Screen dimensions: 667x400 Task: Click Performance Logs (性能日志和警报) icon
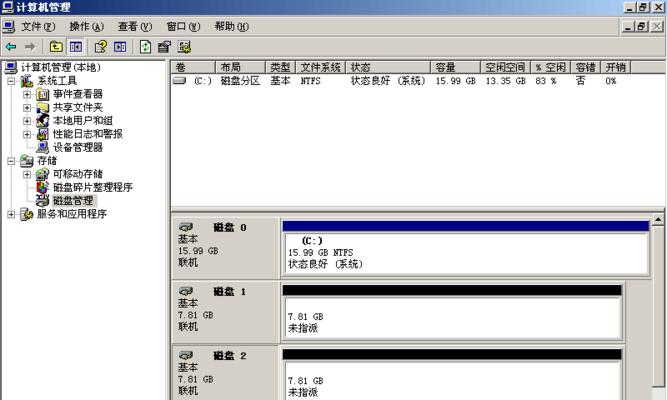pos(43,134)
